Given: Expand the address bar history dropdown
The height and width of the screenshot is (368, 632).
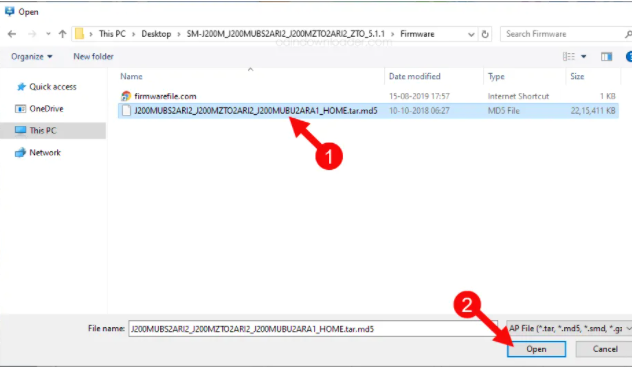Looking at the screenshot, I should click(471, 34).
